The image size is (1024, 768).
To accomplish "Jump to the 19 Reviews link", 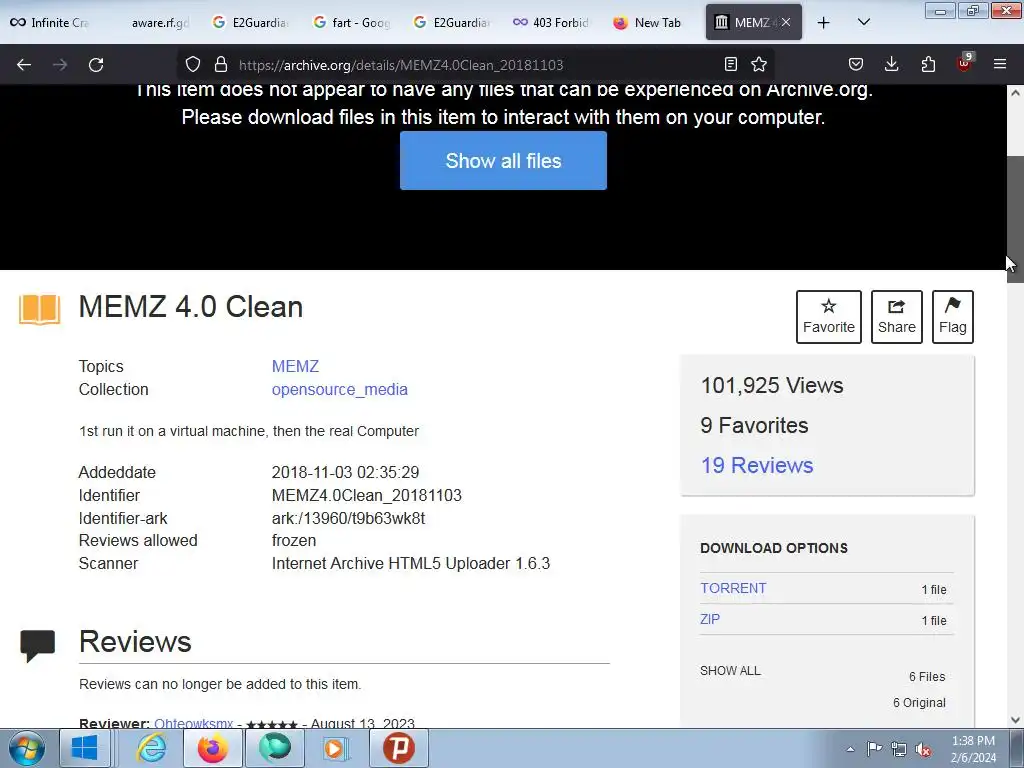I will (757, 465).
